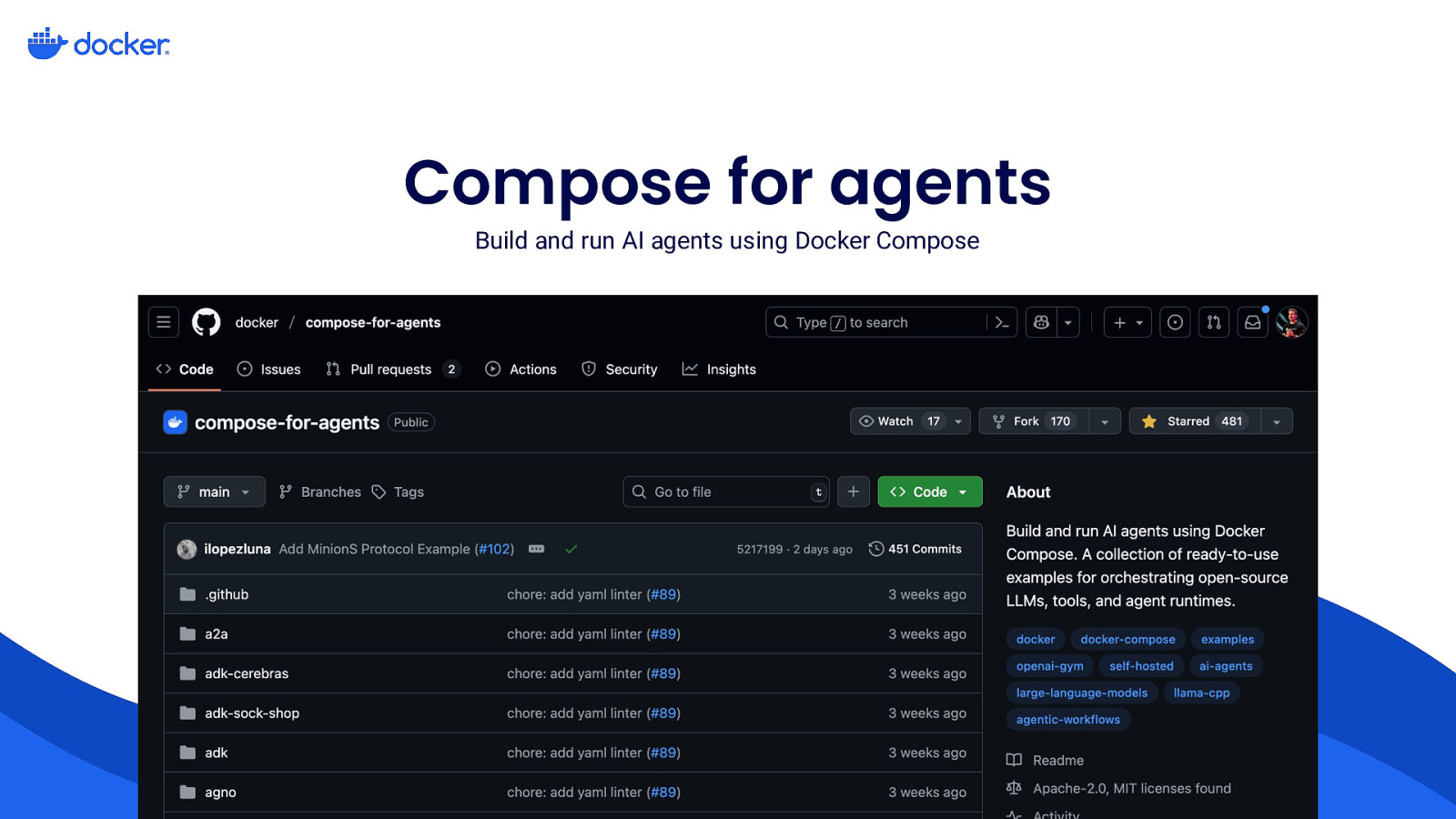Screen dimensions: 1456x819
Task: Click the Fork button
Action: [x=1033, y=421]
